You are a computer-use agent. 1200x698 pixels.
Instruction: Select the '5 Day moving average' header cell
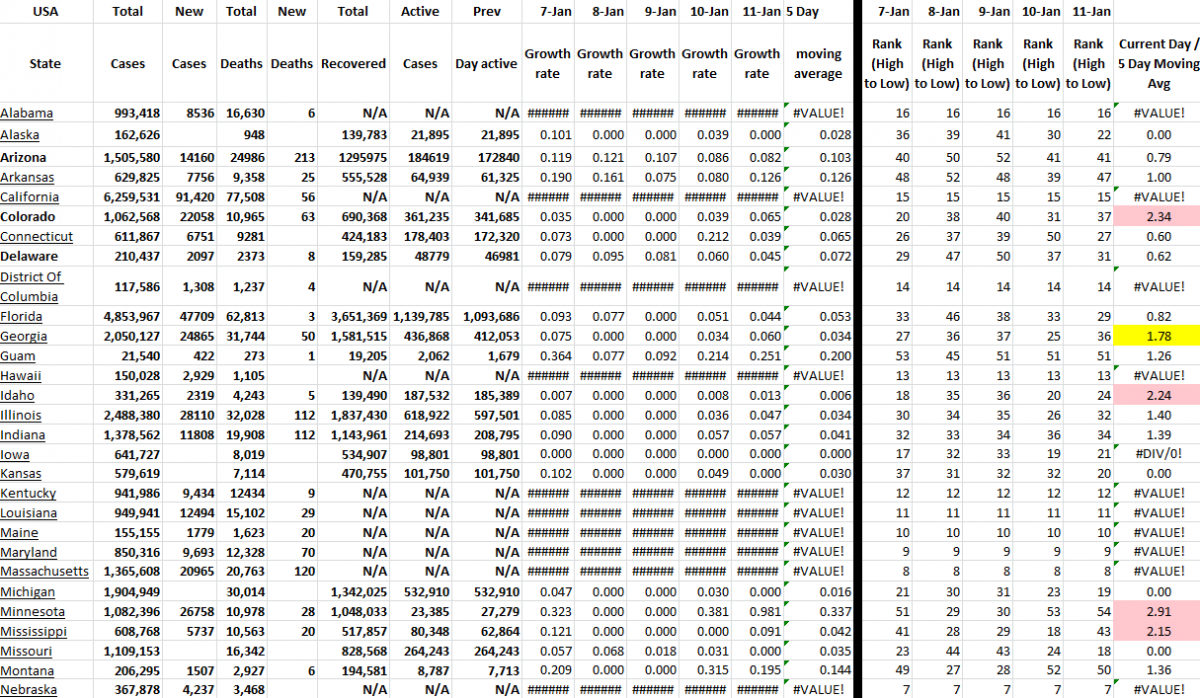818,63
